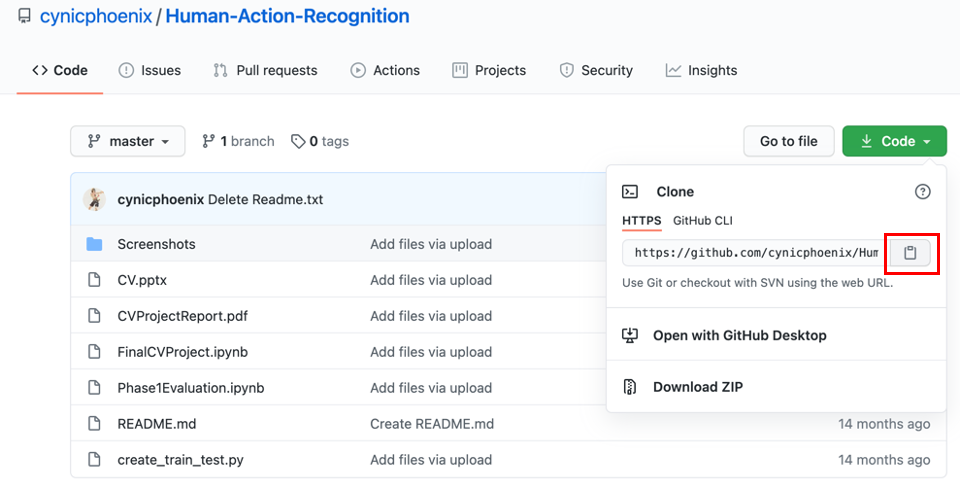Viewport: 960px width, 490px height.
Task: Open the Delete Readme.txt commit message
Action: [266, 200]
